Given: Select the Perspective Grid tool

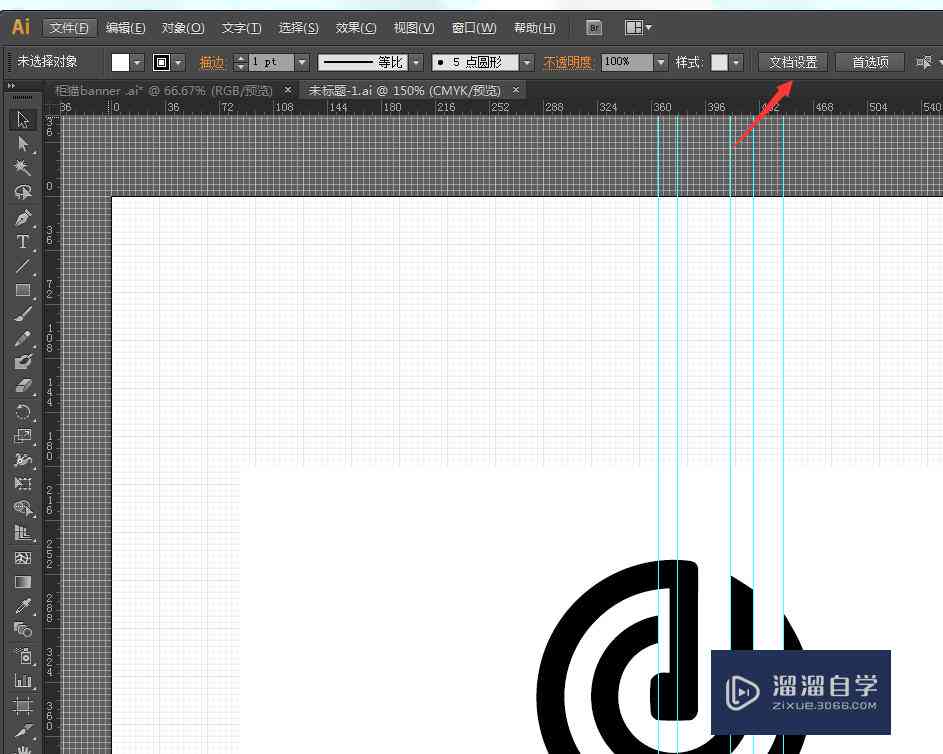Looking at the screenshot, I should click(x=23, y=533).
